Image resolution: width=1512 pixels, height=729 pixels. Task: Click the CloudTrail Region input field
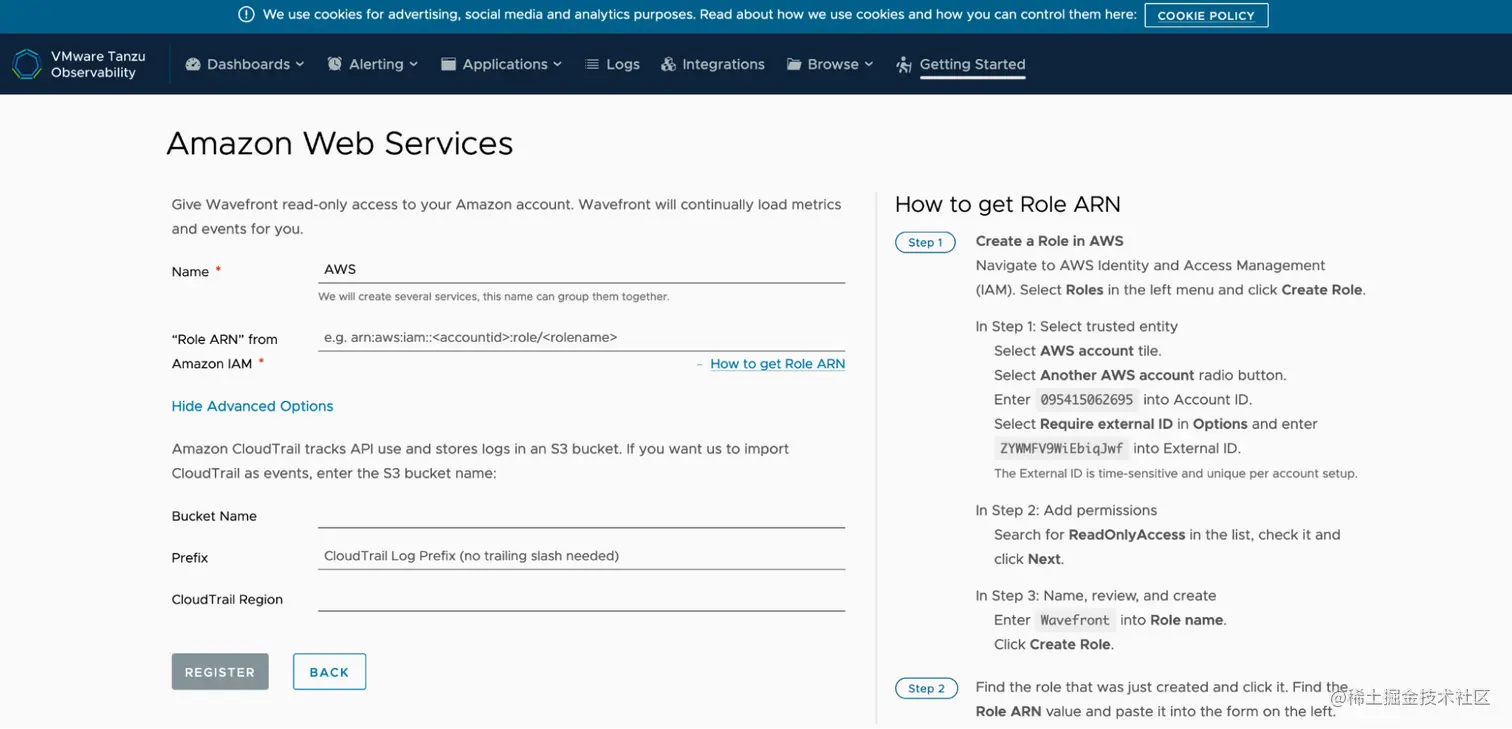(x=581, y=598)
